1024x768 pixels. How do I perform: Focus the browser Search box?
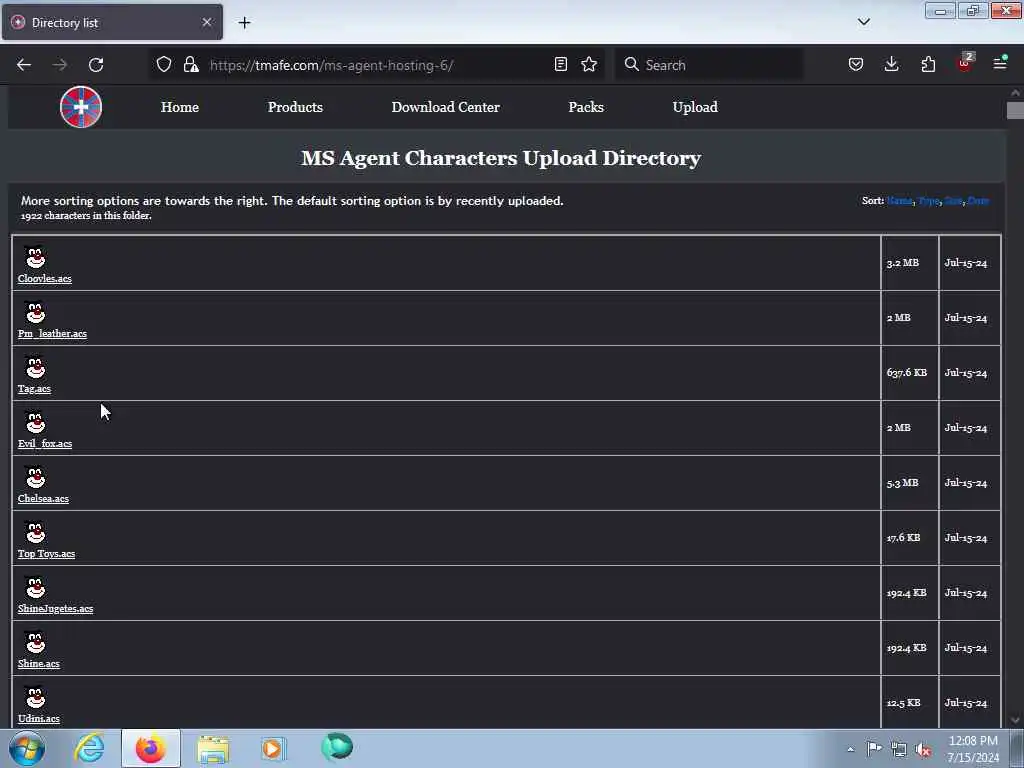tap(709, 65)
